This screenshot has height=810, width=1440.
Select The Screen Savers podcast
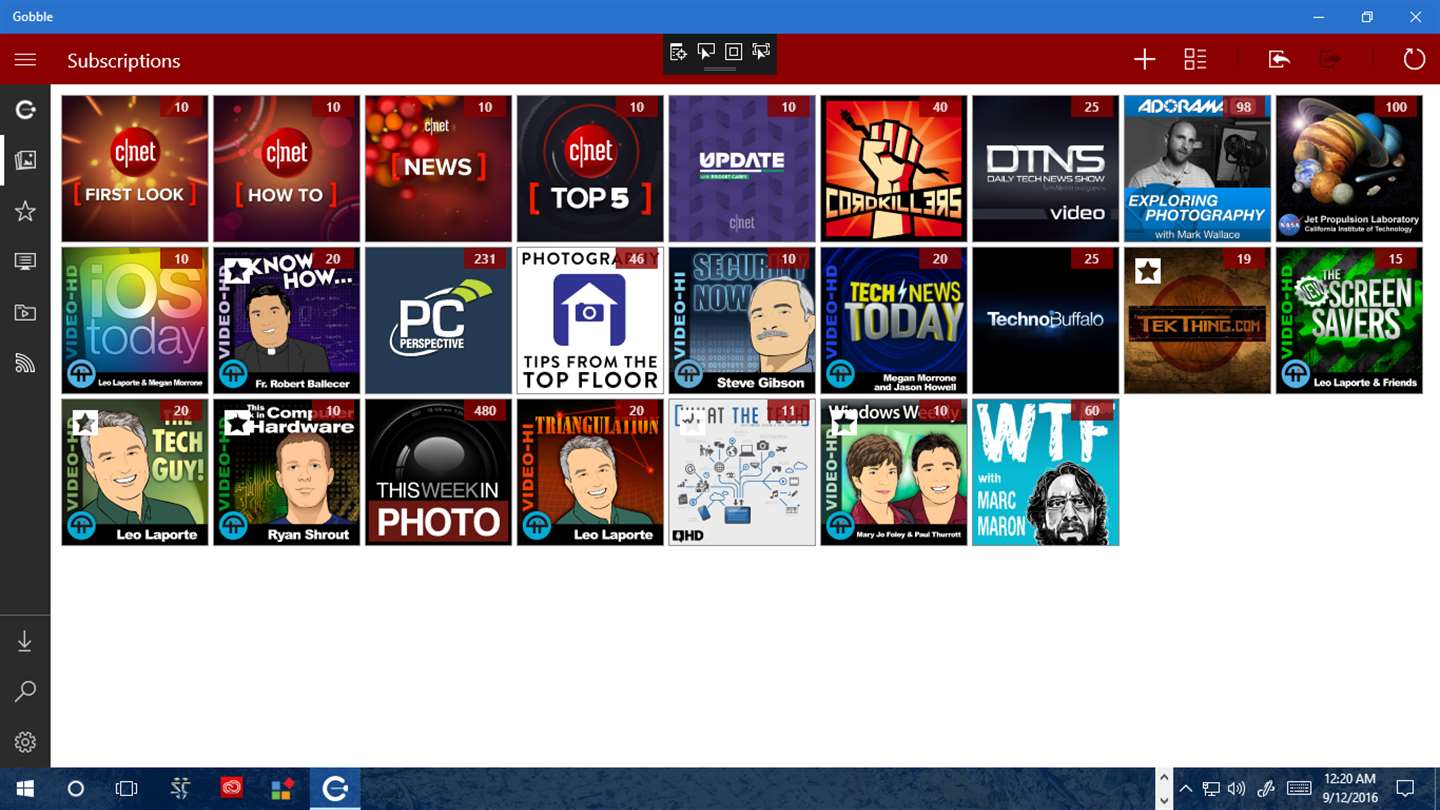(1349, 321)
